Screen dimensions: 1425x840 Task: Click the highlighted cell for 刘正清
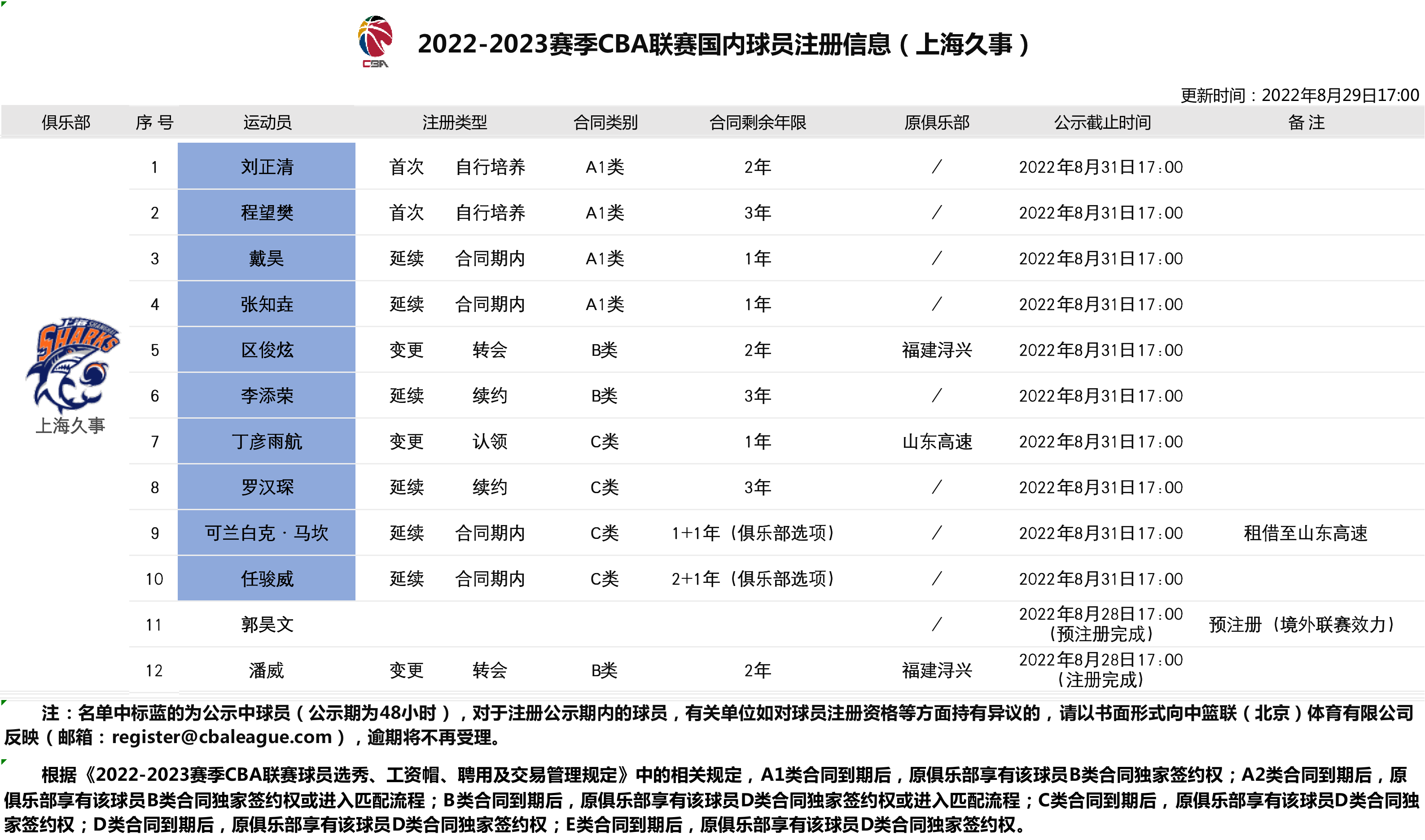[266, 167]
